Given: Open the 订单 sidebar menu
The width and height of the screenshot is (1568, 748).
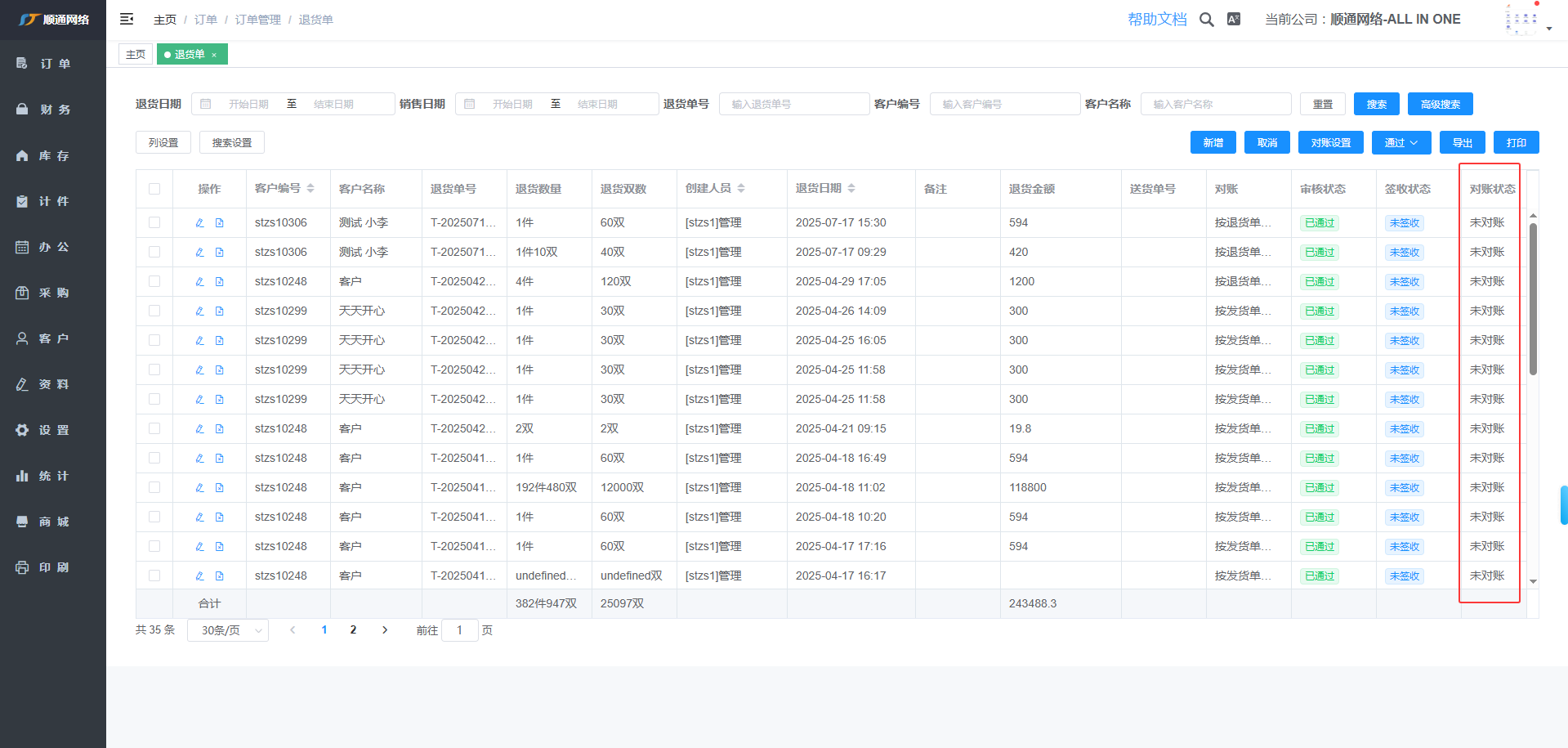Looking at the screenshot, I should tap(53, 64).
